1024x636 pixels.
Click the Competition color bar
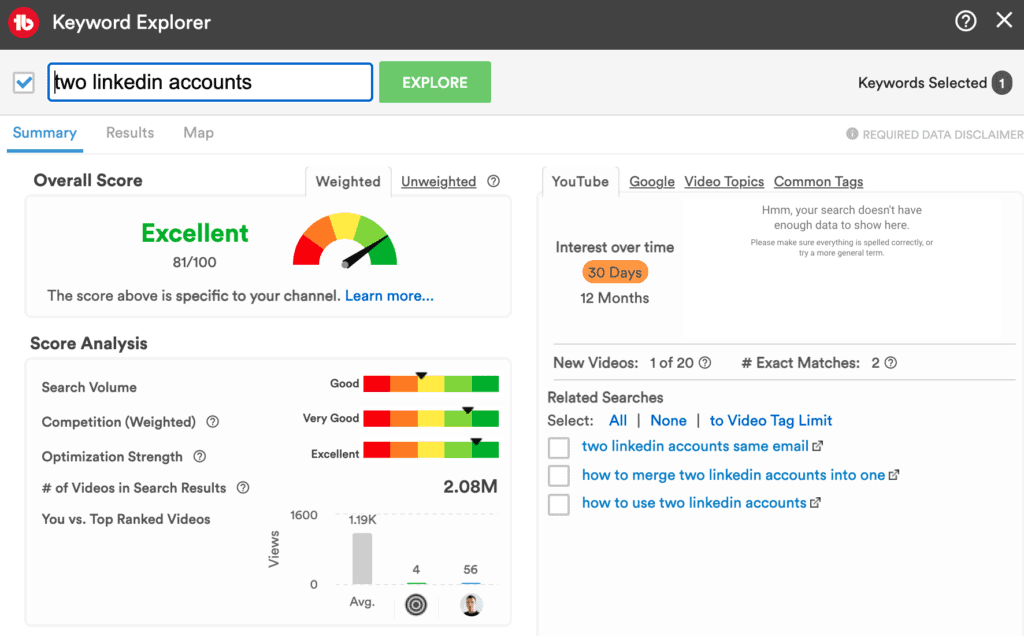click(x=431, y=418)
